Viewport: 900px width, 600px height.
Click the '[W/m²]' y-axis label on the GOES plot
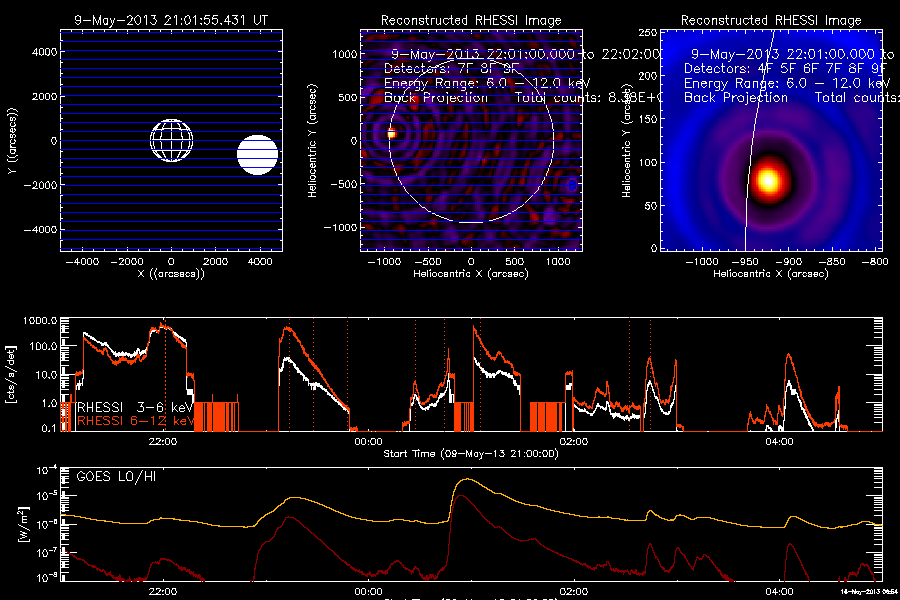pos(23,524)
